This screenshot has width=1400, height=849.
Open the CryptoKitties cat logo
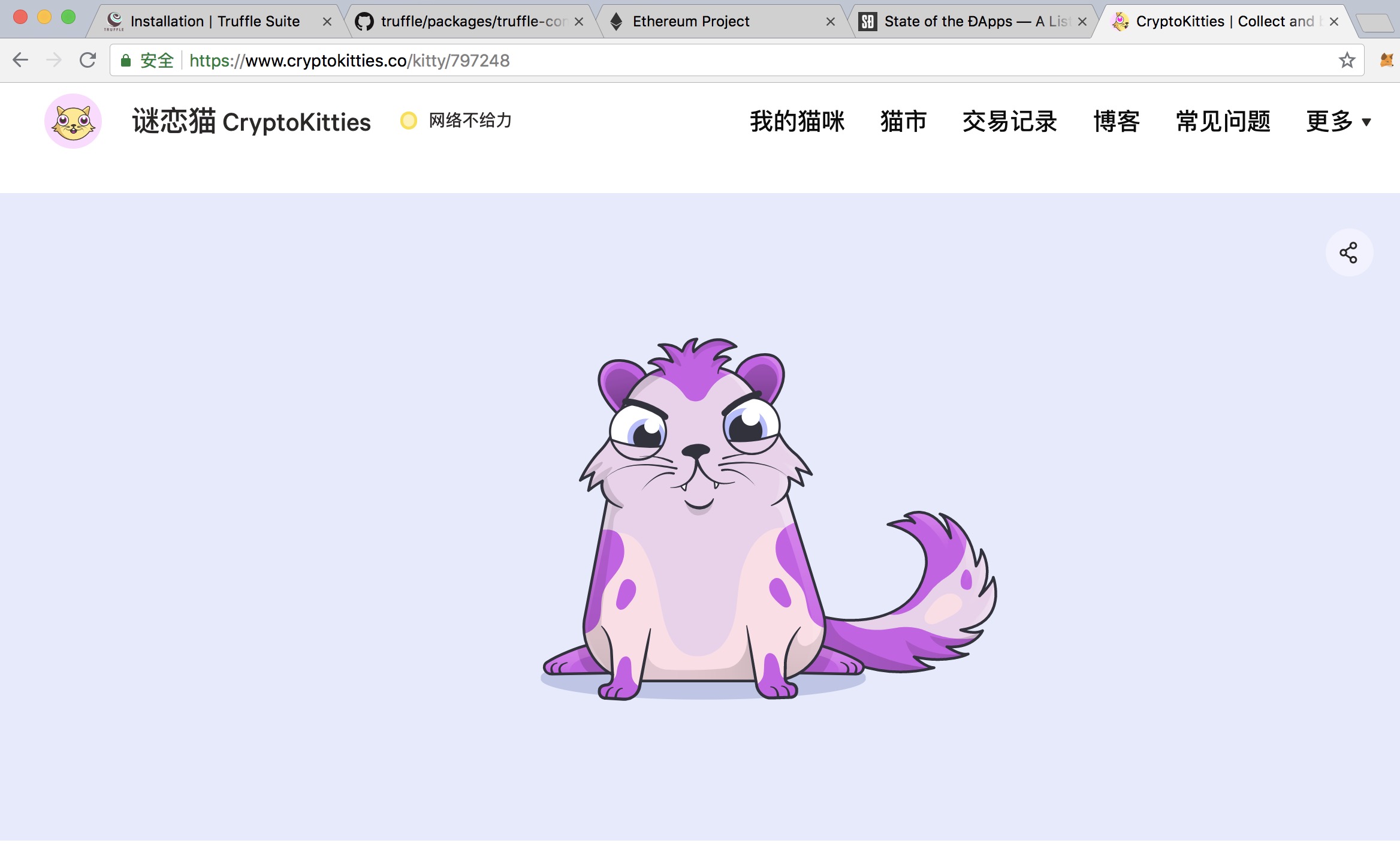click(73, 121)
